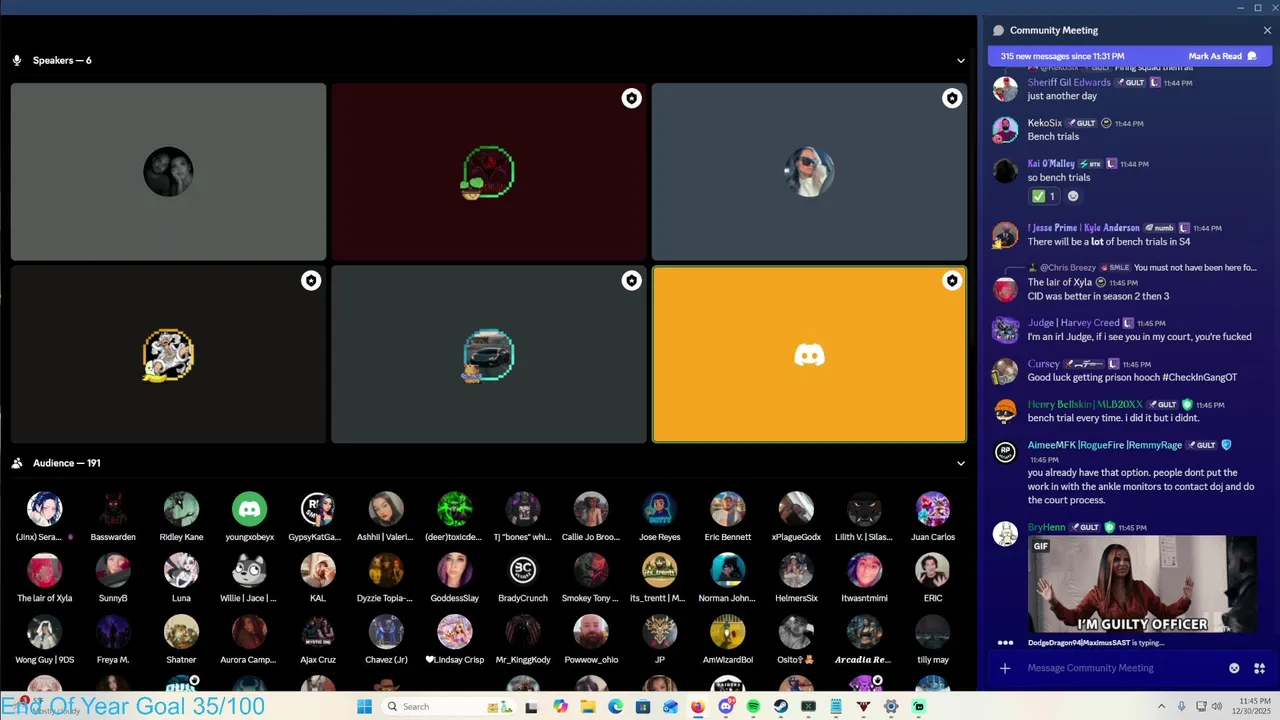1280x720 pixels.
Task: Add a reaction next to the checkmark reaction
Action: coord(1073,196)
